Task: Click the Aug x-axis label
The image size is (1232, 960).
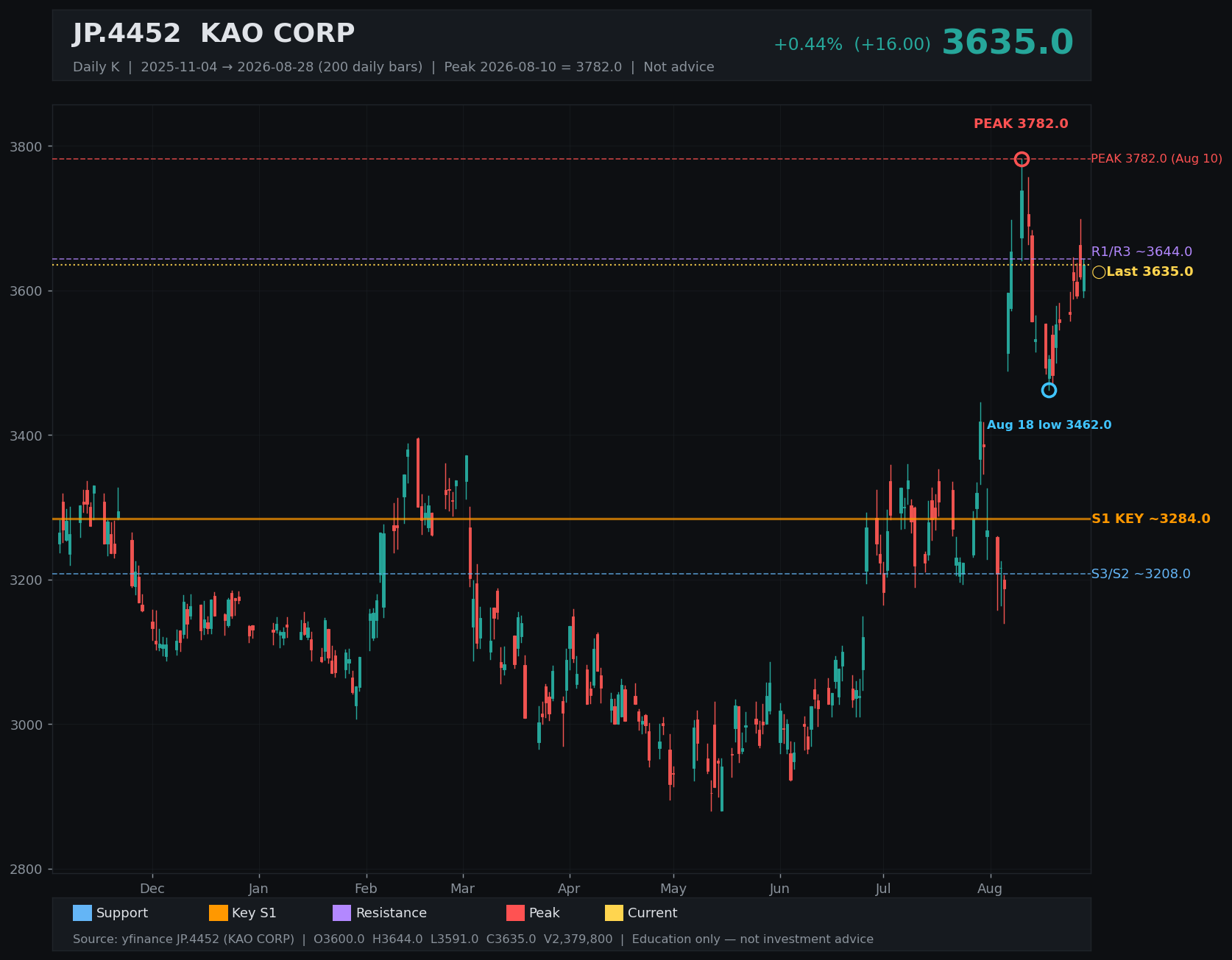Action: pyautogui.click(x=990, y=889)
